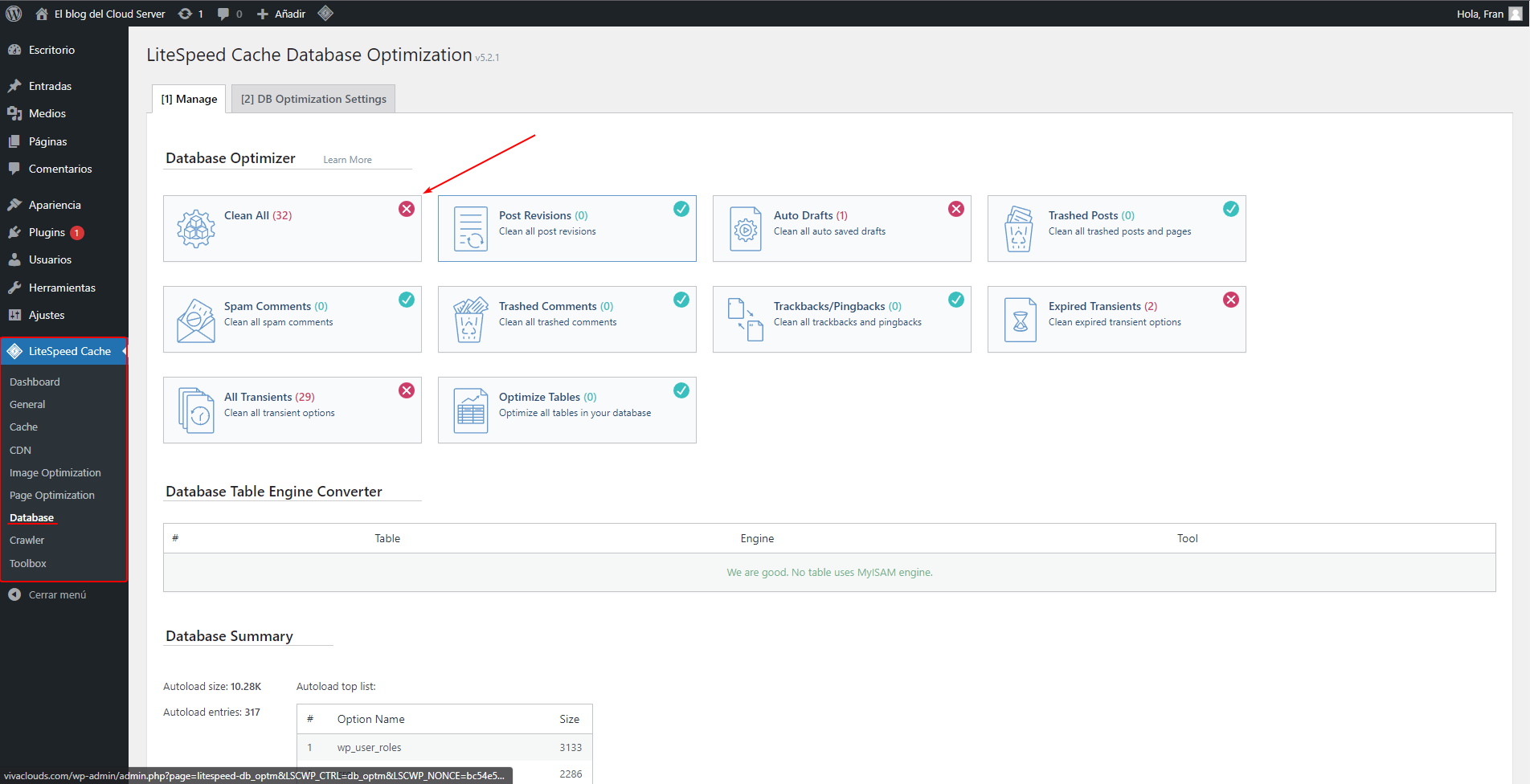Open the Toolbox submenu item
1530x784 pixels.
click(x=28, y=563)
